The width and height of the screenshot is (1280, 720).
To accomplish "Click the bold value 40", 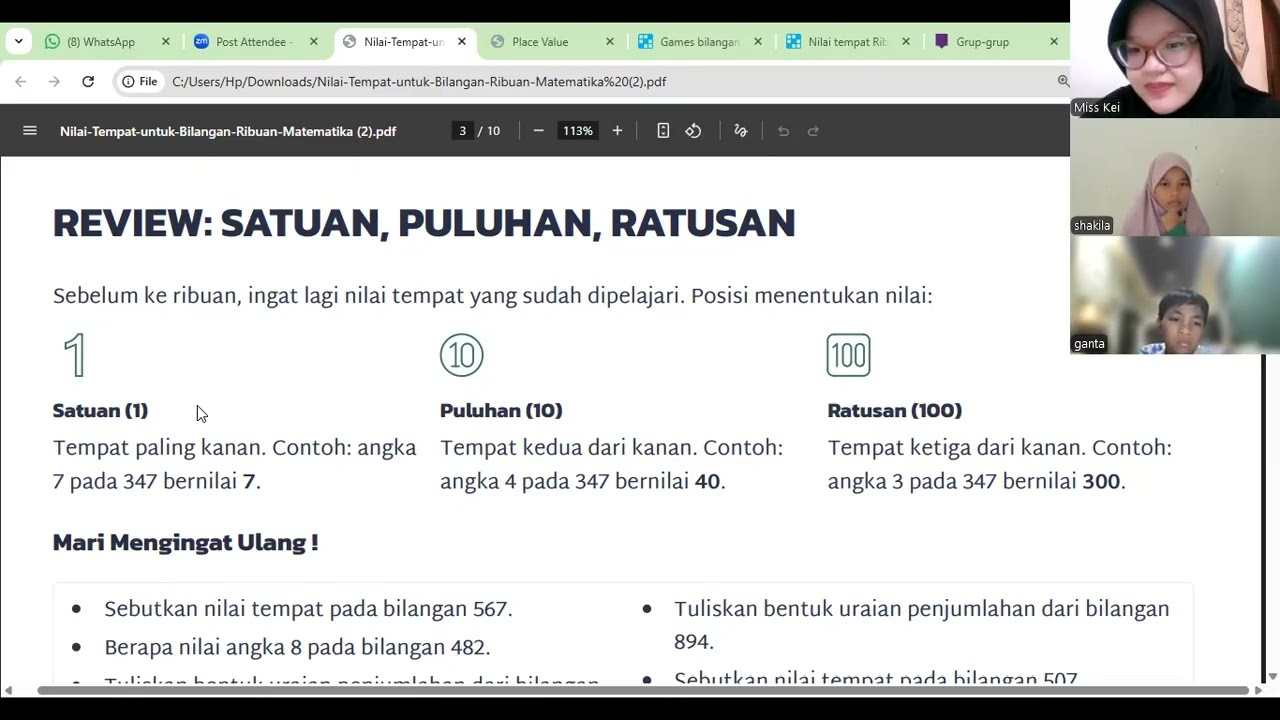I will 707,481.
